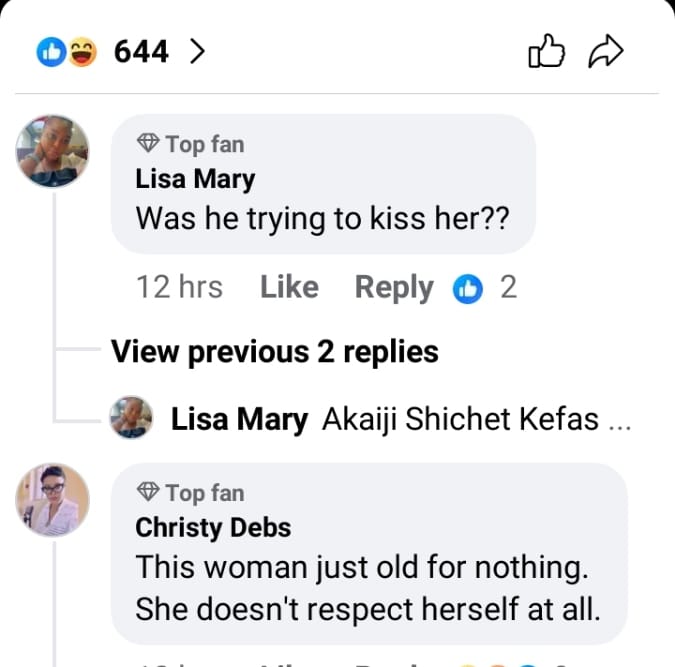Tap small Lisa Mary avatar in reply
Image resolution: width=675 pixels, height=667 pixels.
131,418
